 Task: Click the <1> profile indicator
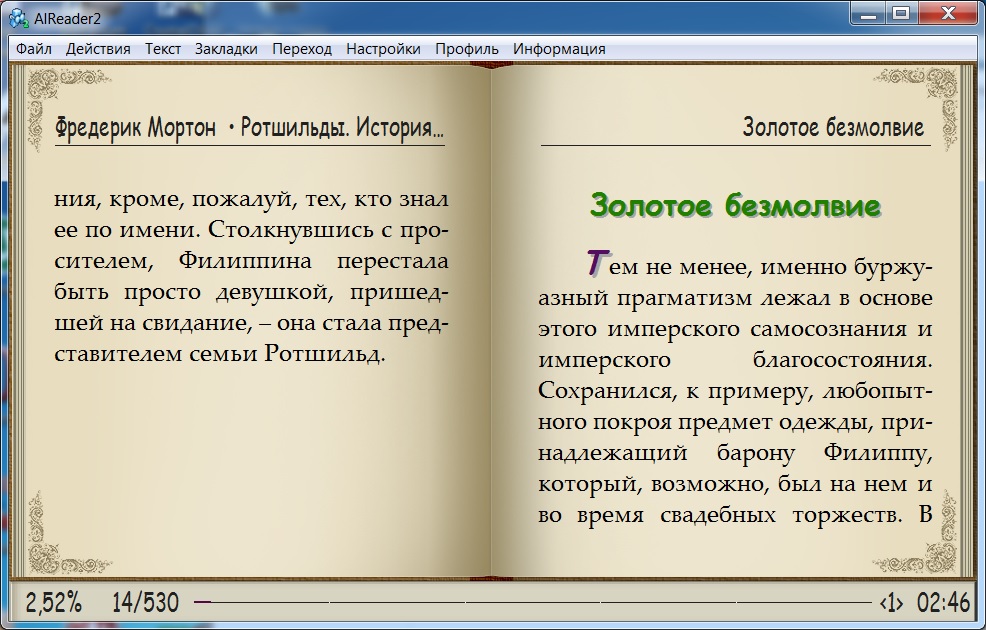(892, 602)
